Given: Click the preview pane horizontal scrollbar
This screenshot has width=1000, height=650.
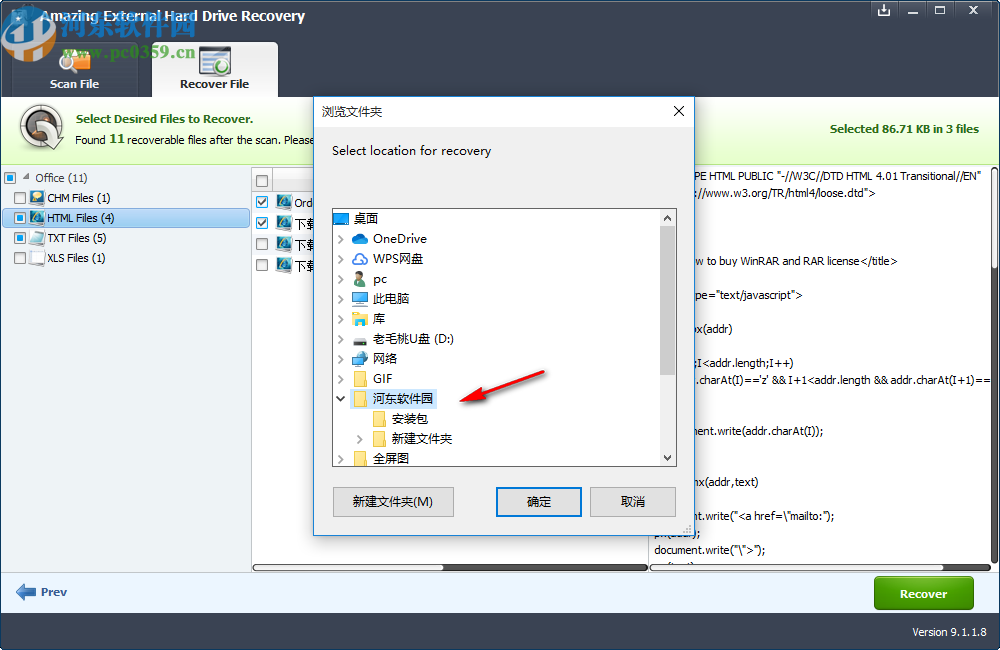Looking at the screenshot, I should pyautogui.click(x=820, y=567).
